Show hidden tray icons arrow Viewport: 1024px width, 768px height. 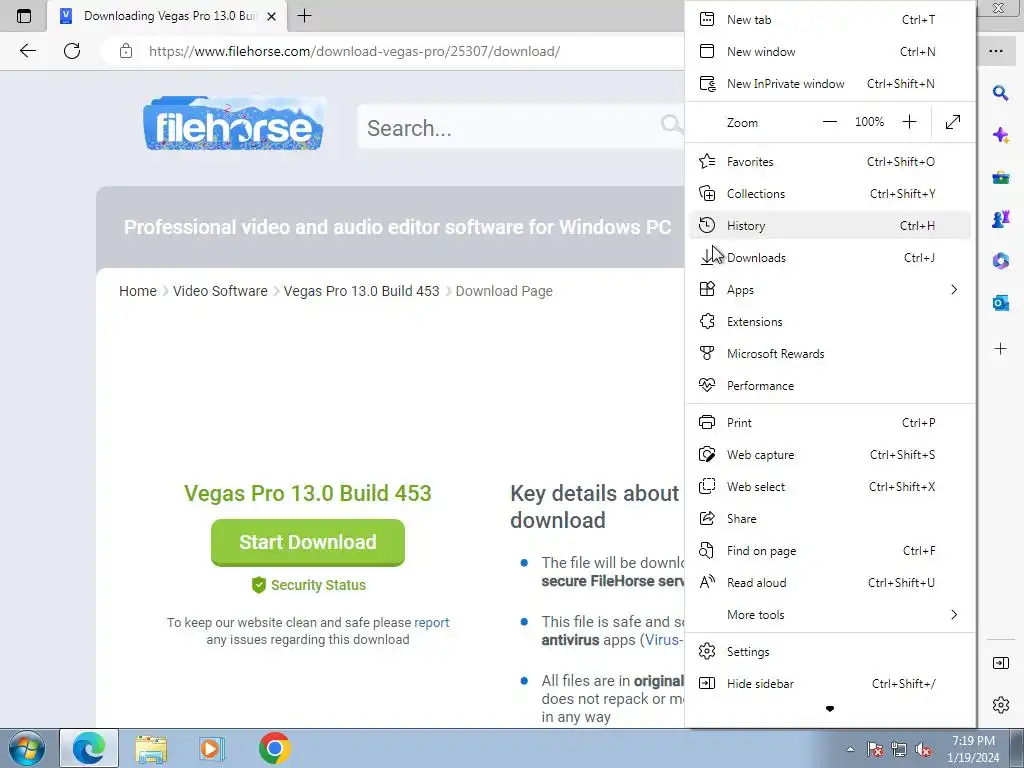tap(850, 749)
